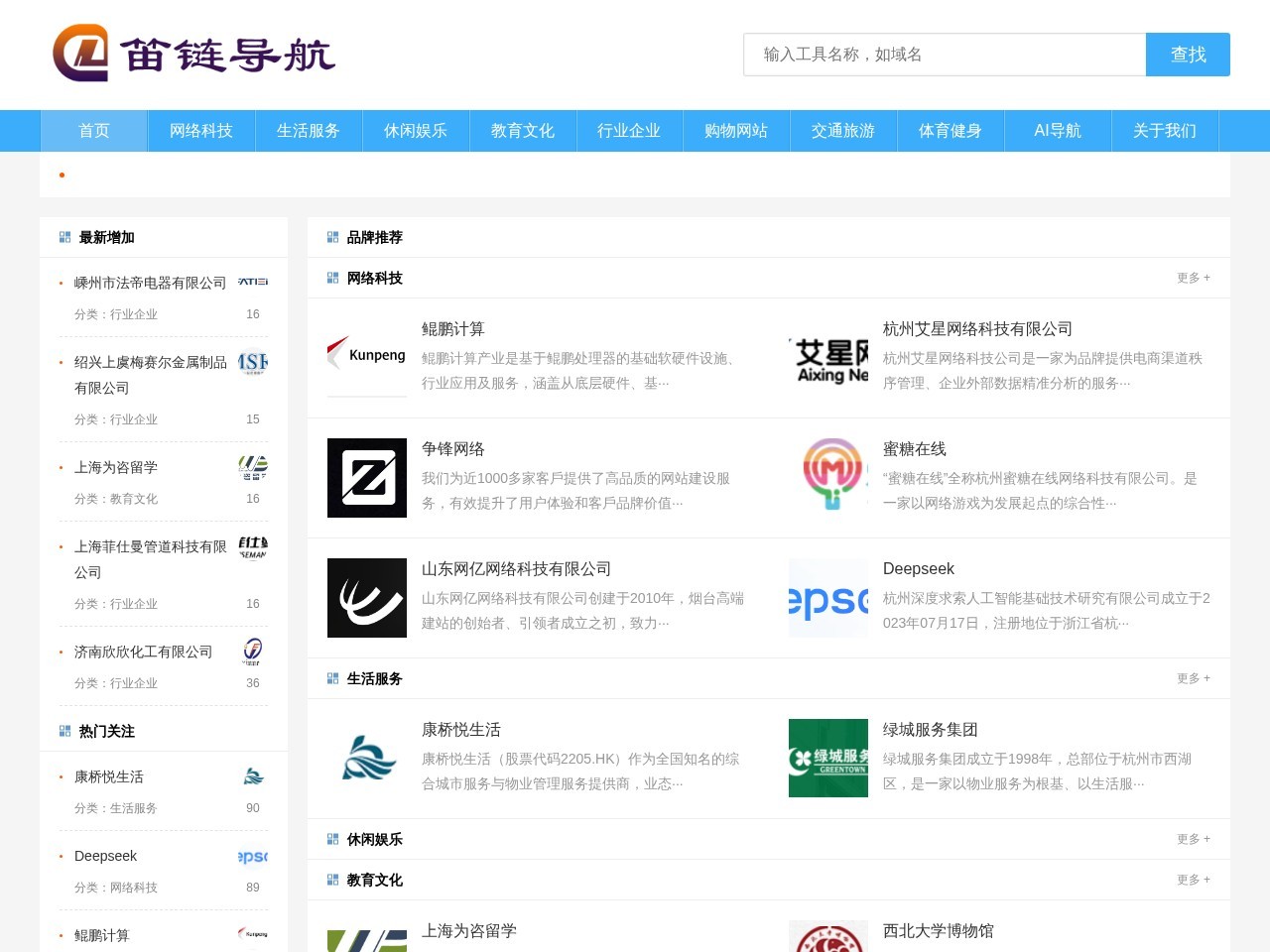
Task: Open the 鲲鹏计算 title link in 品牌推荐
Action: tap(453, 329)
